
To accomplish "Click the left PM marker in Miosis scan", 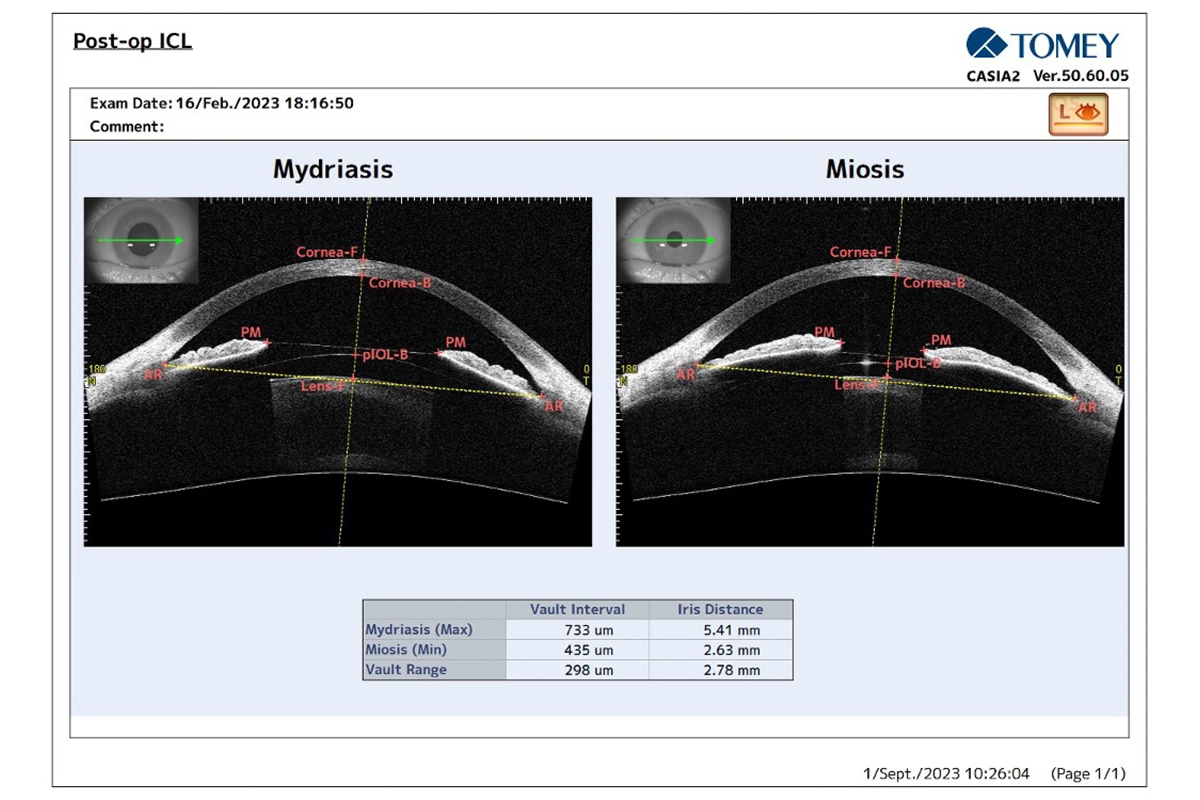I will (825, 333).
